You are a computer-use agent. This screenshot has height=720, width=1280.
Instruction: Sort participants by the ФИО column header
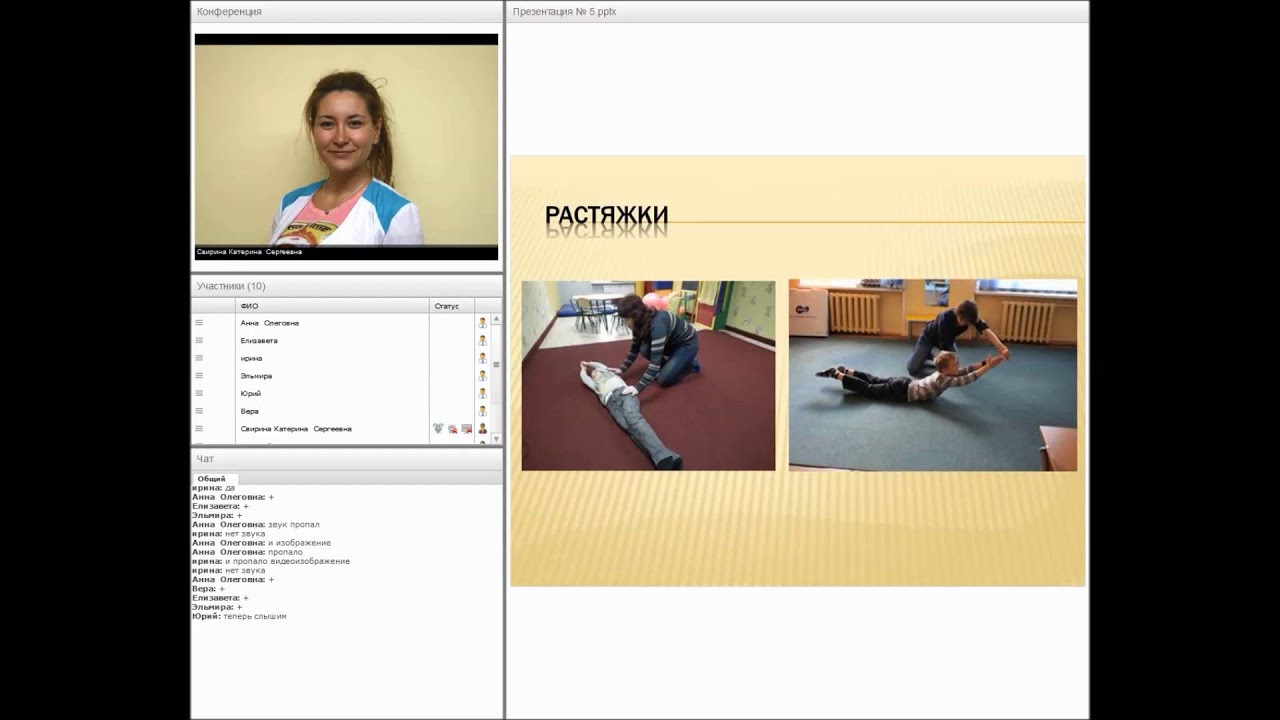[332, 306]
